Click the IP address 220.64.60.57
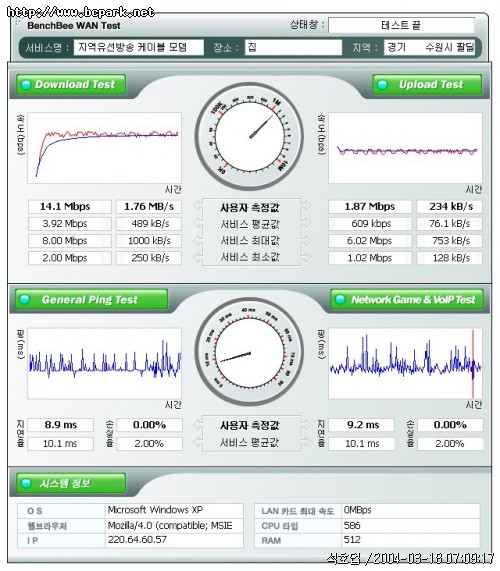 pyautogui.click(x=137, y=540)
